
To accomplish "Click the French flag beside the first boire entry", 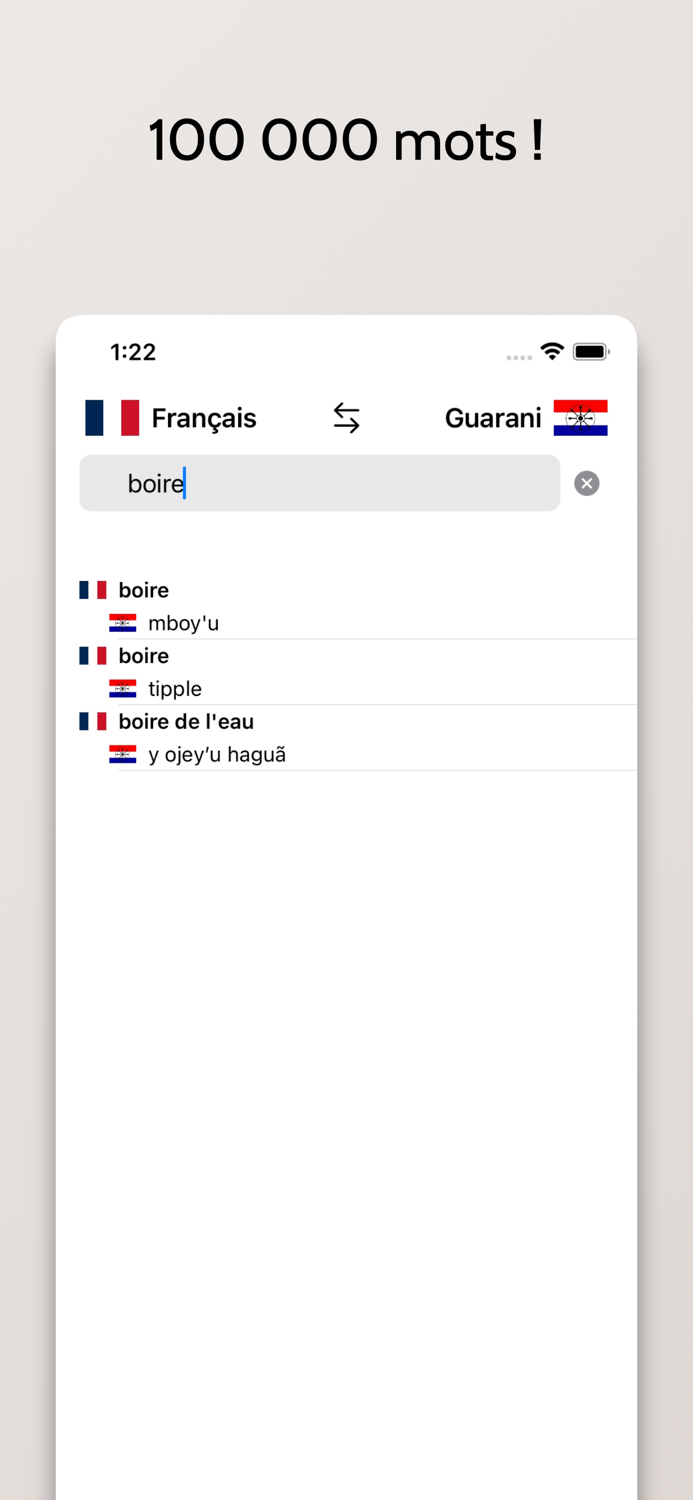I will click(x=92, y=590).
